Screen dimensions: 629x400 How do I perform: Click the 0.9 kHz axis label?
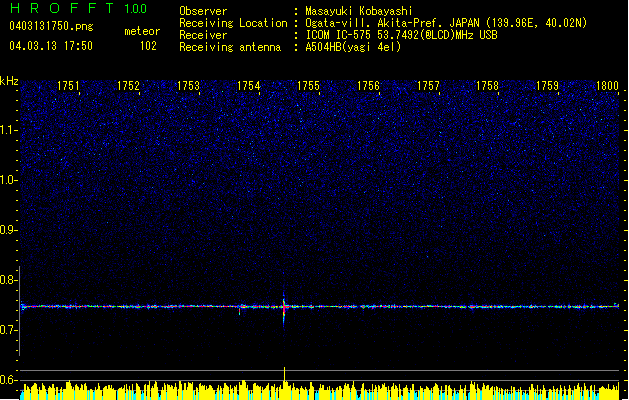coord(8,230)
